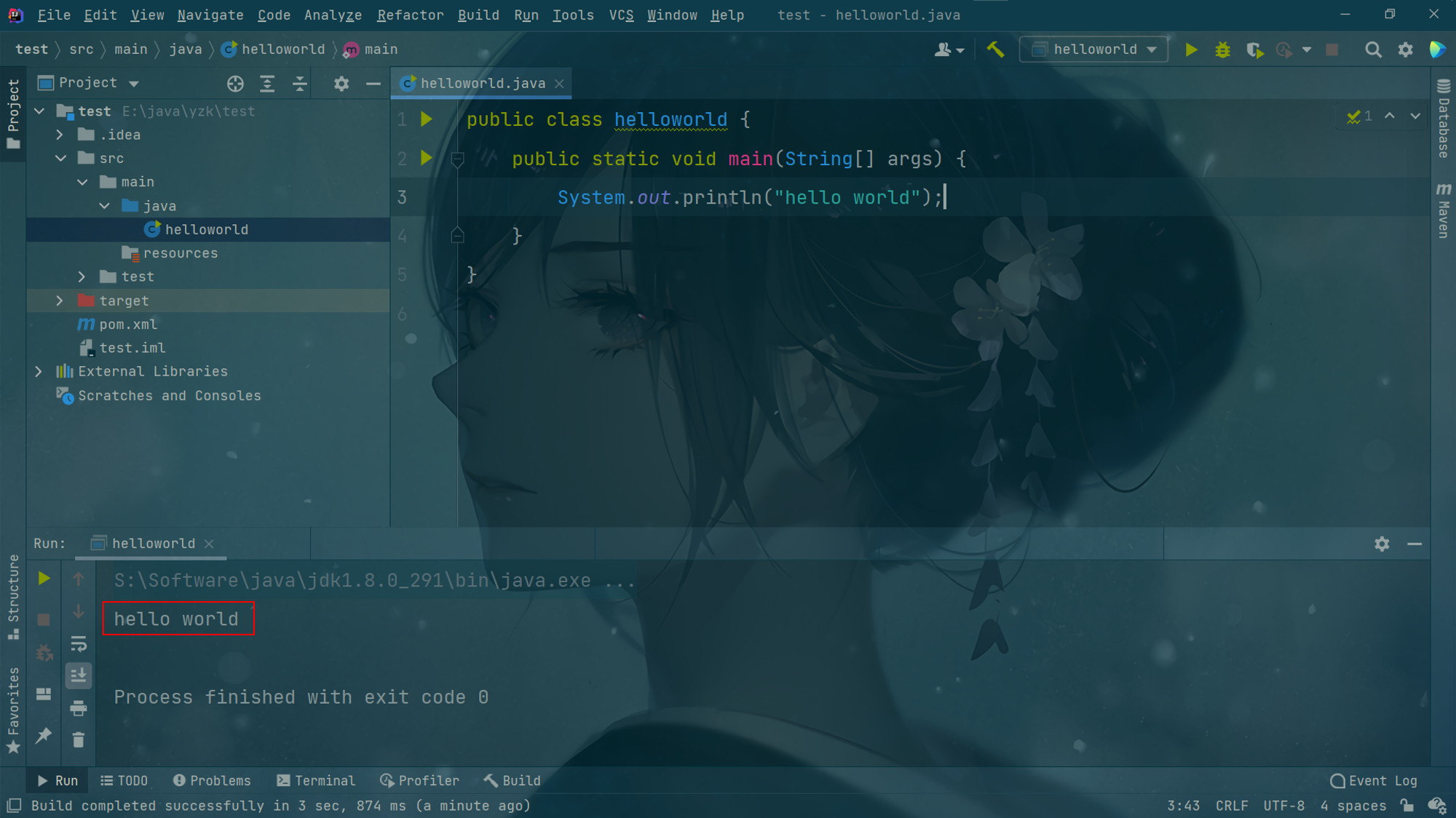Screen dimensions: 1456x818
Task: Close the helloworld.java editor tab
Action: pyautogui.click(x=559, y=84)
